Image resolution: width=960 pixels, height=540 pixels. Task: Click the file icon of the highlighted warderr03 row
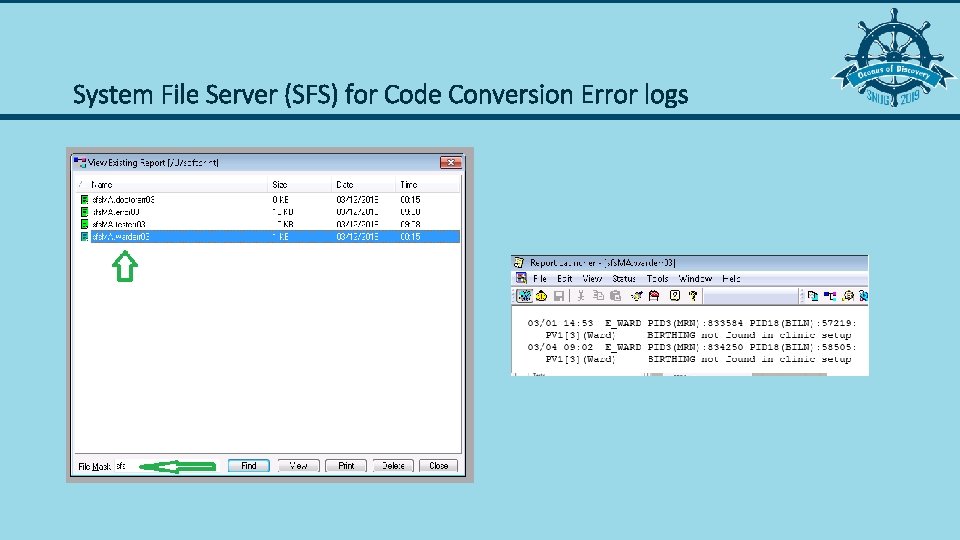[84, 236]
